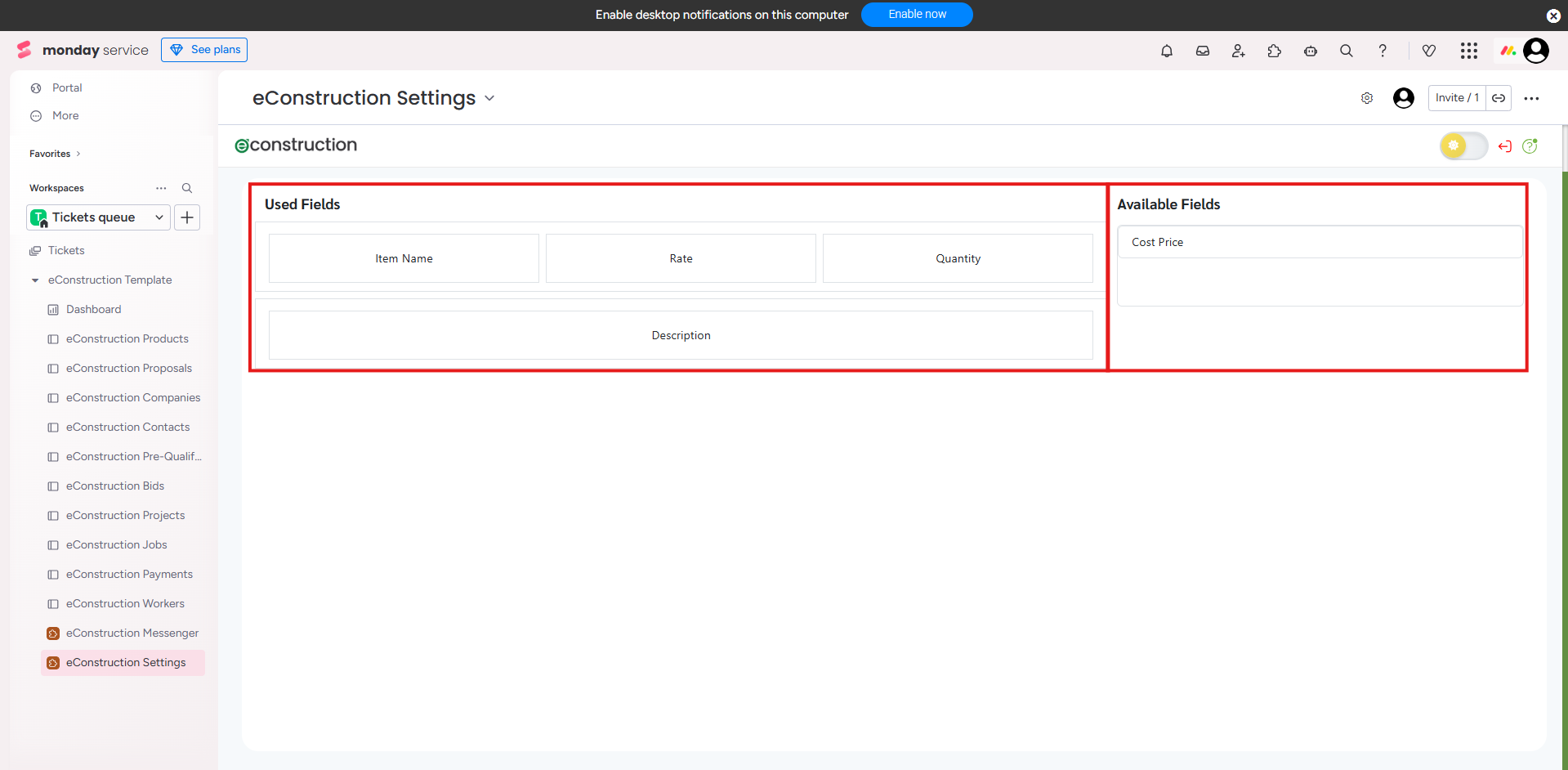This screenshot has width=1568, height=770.
Task: Select the Cost Price available field
Action: [1319, 242]
